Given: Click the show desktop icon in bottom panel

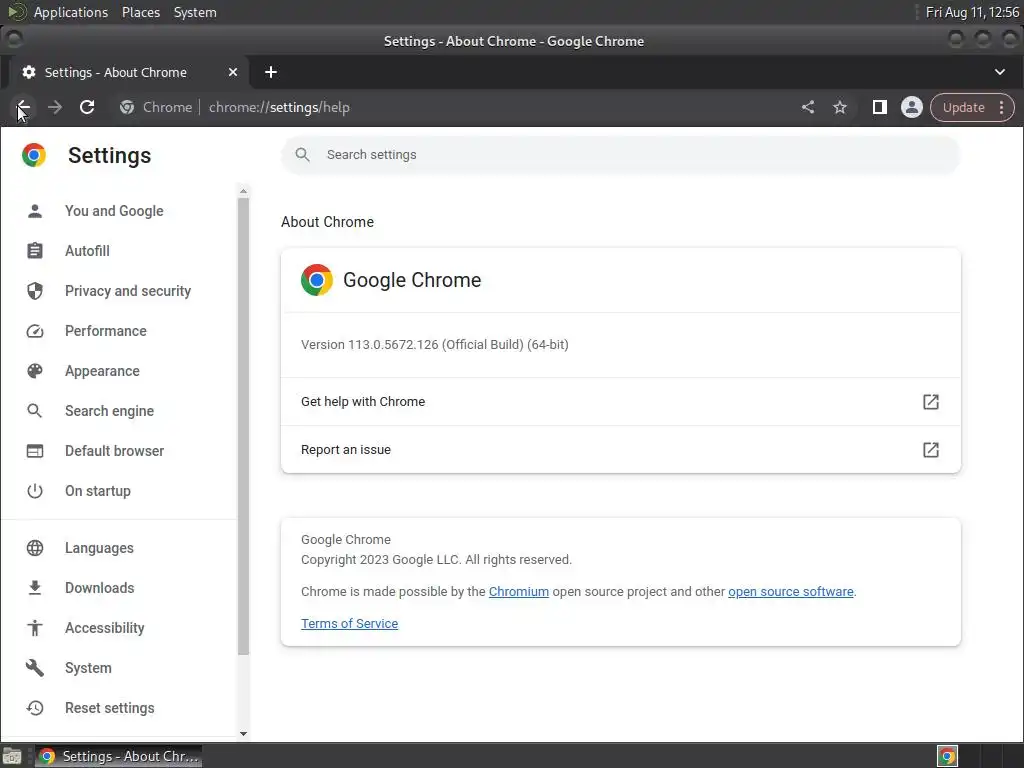Looking at the screenshot, I should (x=12, y=756).
